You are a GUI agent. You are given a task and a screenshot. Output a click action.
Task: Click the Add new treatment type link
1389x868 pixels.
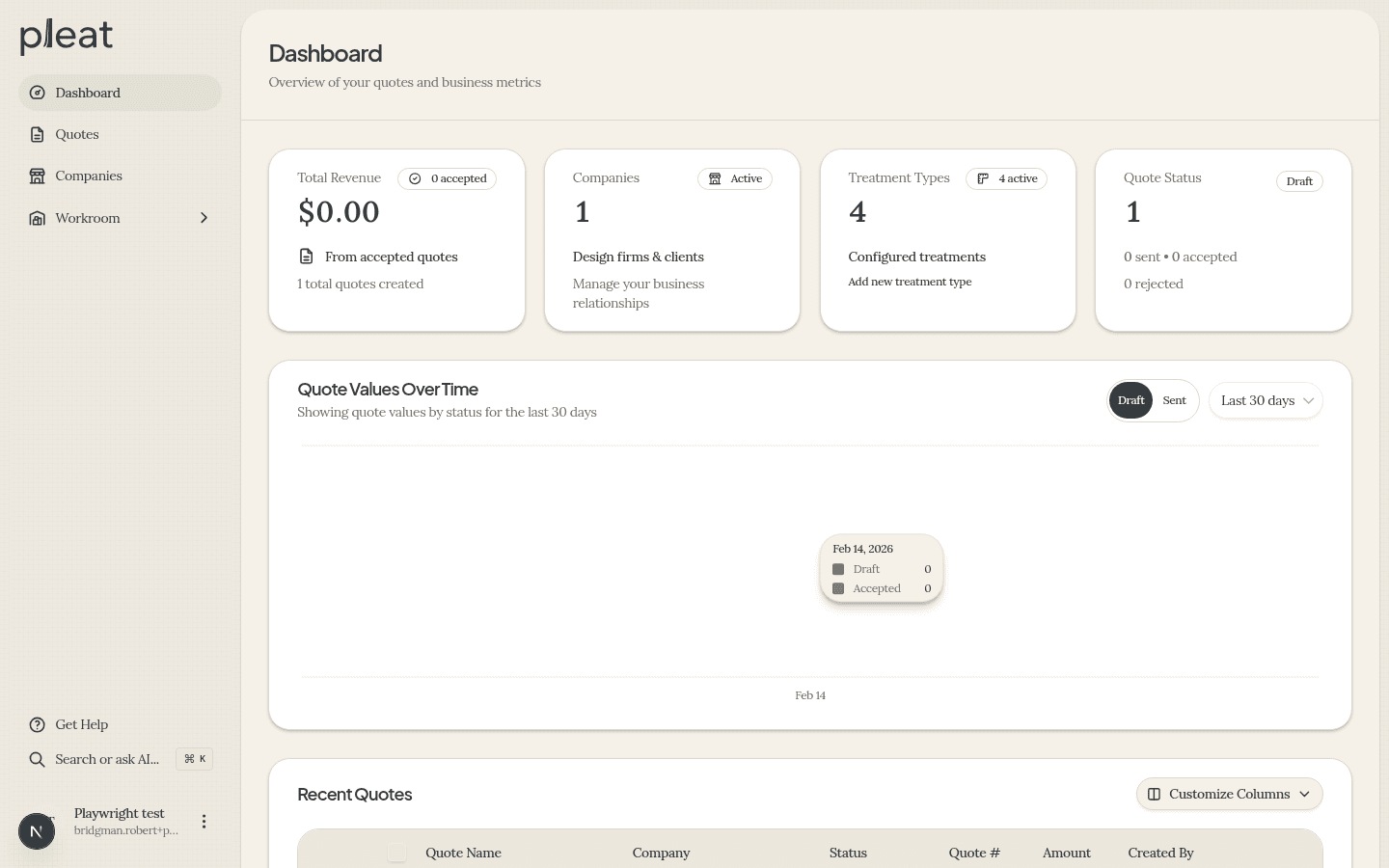(x=910, y=282)
